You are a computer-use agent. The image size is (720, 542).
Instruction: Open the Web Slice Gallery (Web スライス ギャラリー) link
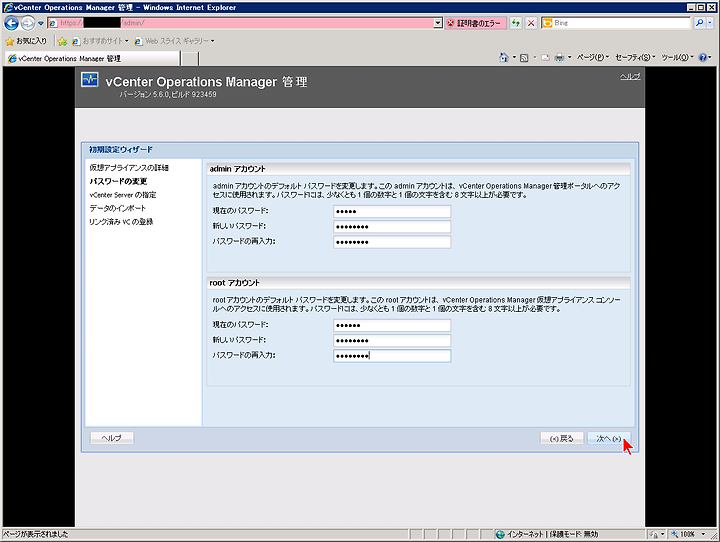(x=174, y=41)
